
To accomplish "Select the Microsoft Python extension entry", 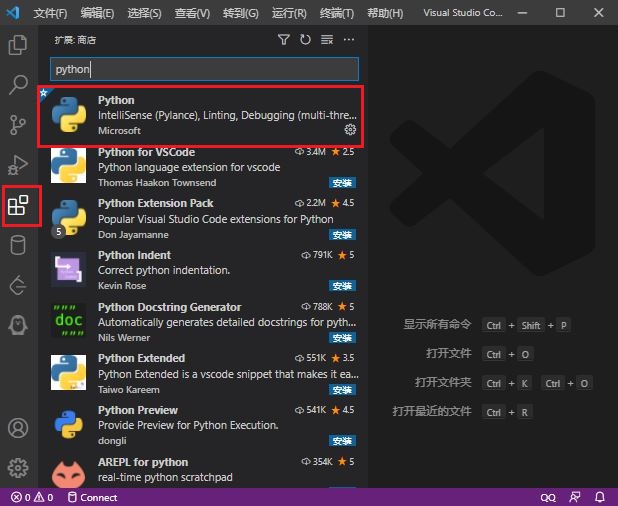I will coord(200,116).
